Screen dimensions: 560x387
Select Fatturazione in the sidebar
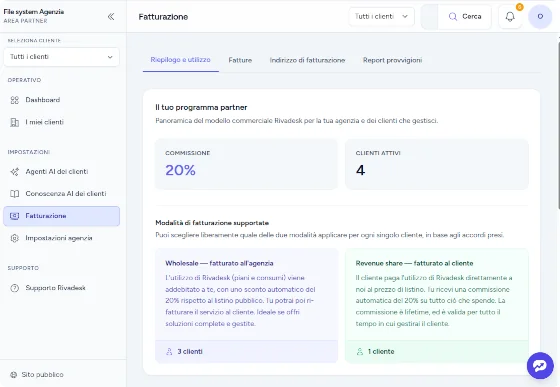61,216
